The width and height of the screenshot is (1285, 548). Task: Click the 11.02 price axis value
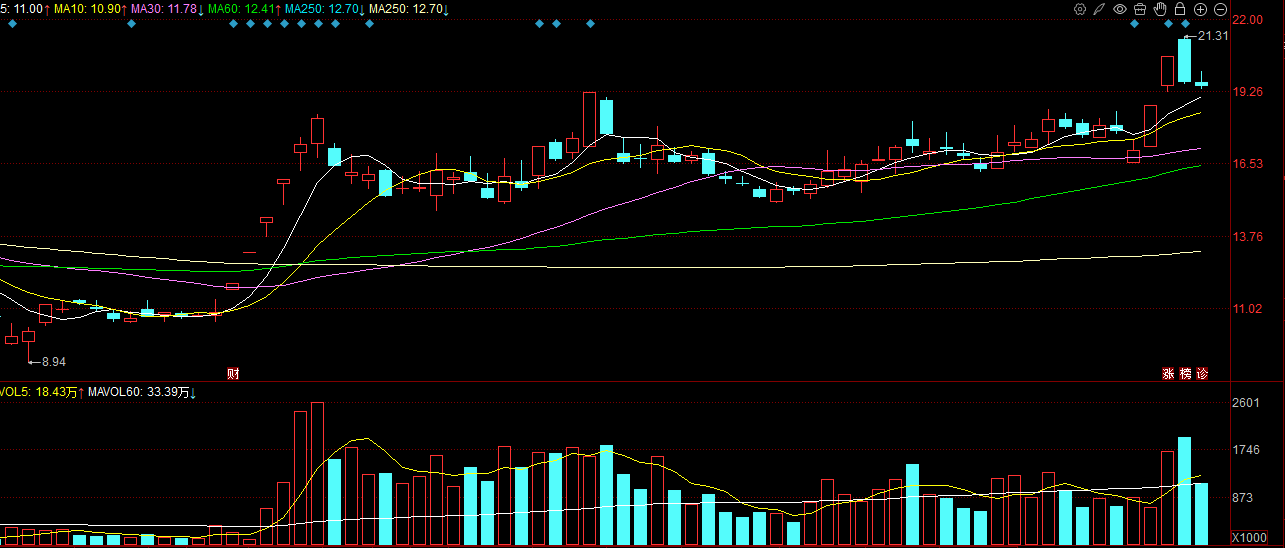point(1249,309)
